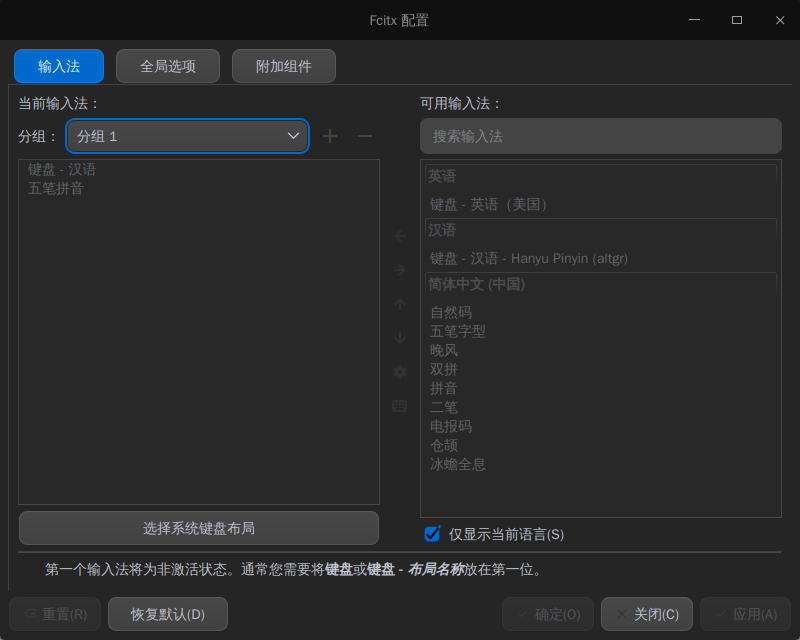Click the left arrow to remove input method
The image size is (800, 640).
click(399, 236)
